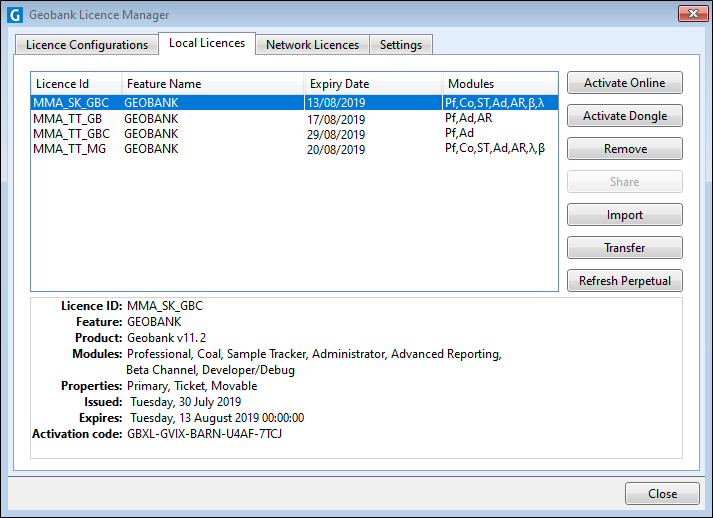Viewport: 713px width, 518px height.
Task: Click Activate Online button
Action: [x=625, y=83]
